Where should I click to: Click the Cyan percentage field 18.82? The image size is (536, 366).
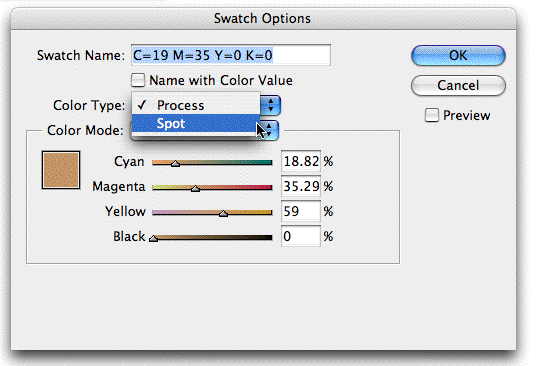(301, 161)
